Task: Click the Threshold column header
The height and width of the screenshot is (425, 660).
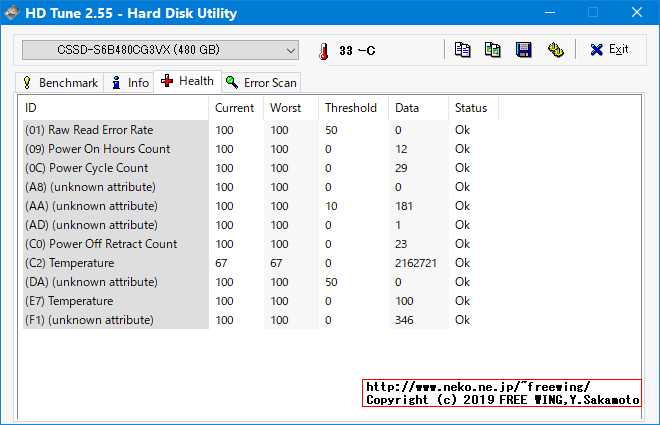Action: tap(351, 108)
